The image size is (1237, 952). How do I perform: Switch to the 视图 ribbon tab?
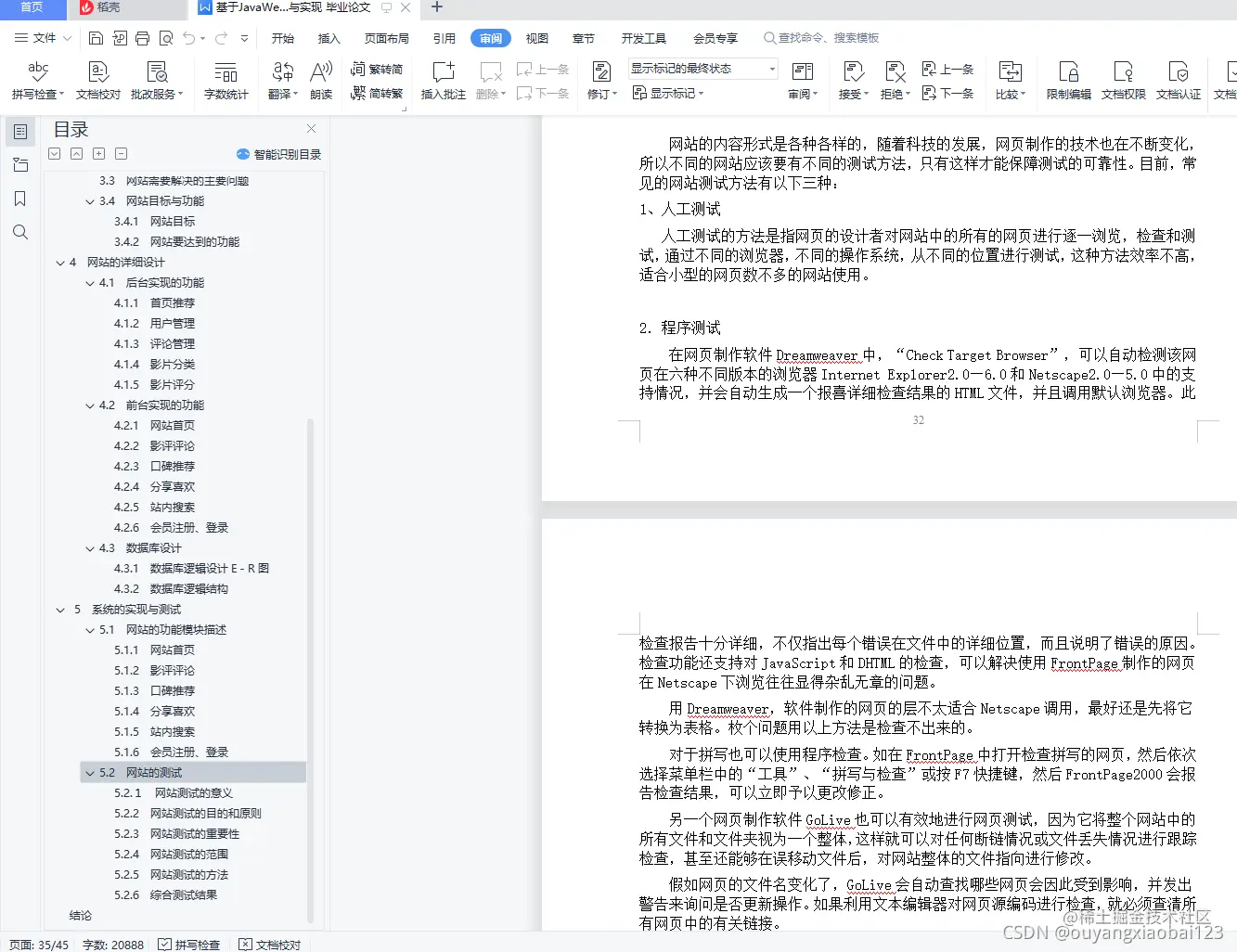tap(537, 38)
